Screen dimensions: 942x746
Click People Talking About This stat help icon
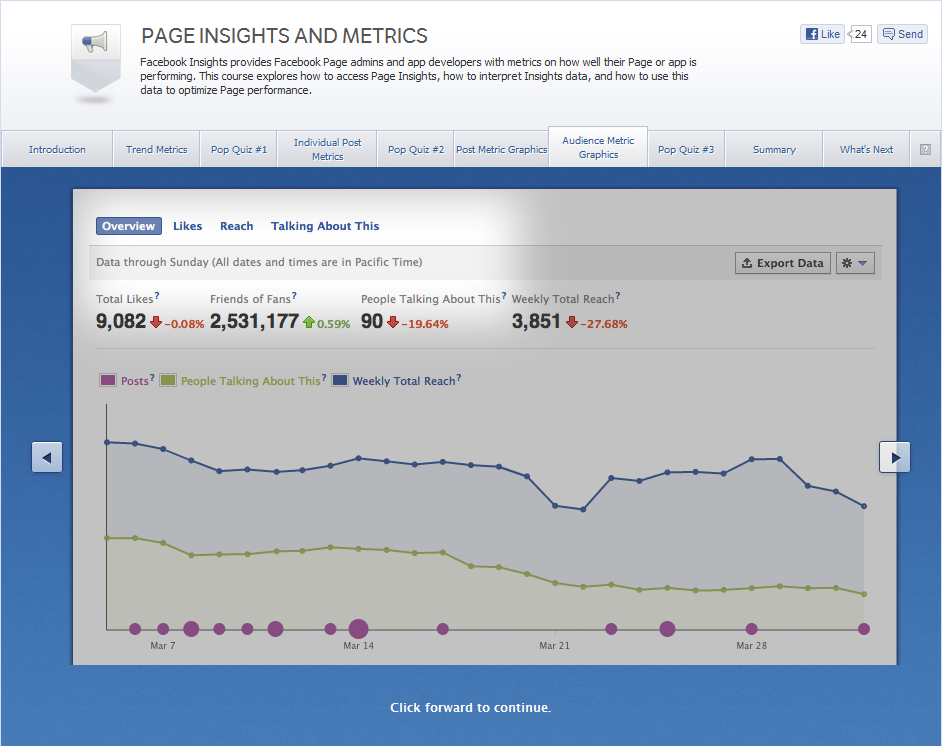[503, 296]
